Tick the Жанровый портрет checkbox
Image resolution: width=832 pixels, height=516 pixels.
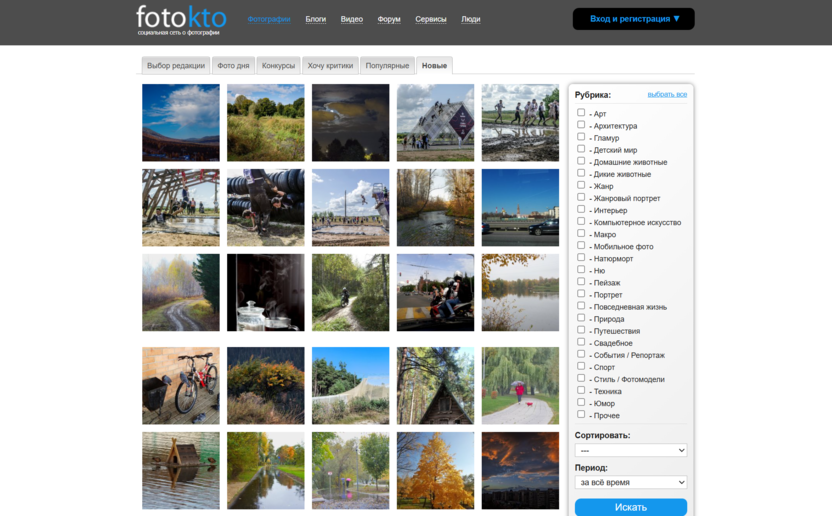click(581, 197)
